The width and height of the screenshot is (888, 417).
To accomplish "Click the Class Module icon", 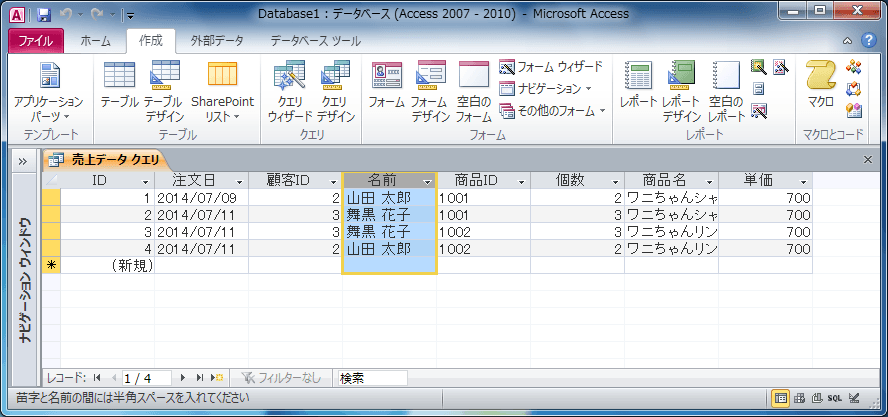I will 853,88.
